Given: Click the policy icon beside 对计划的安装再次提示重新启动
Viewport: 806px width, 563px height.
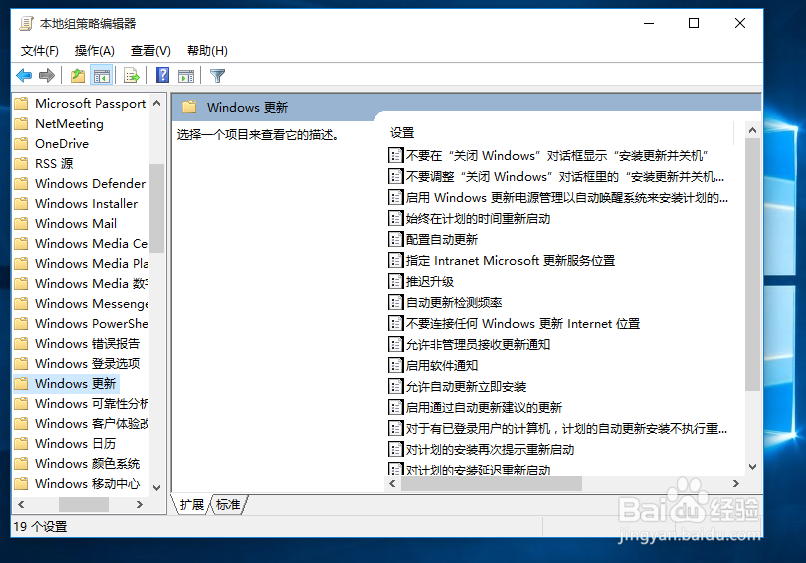Looking at the screenshot, I should click(395, 450).
